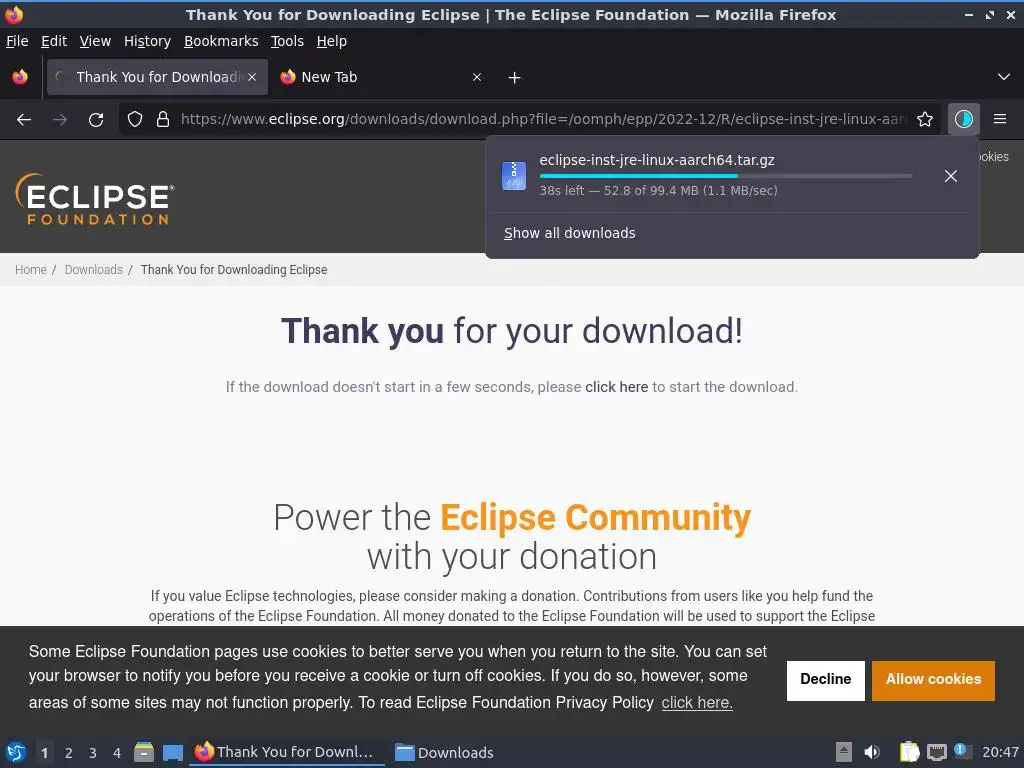1024x768 pixels.
Task: Click the 'Thank you for your download!' heading
Action: pos(512,331)
